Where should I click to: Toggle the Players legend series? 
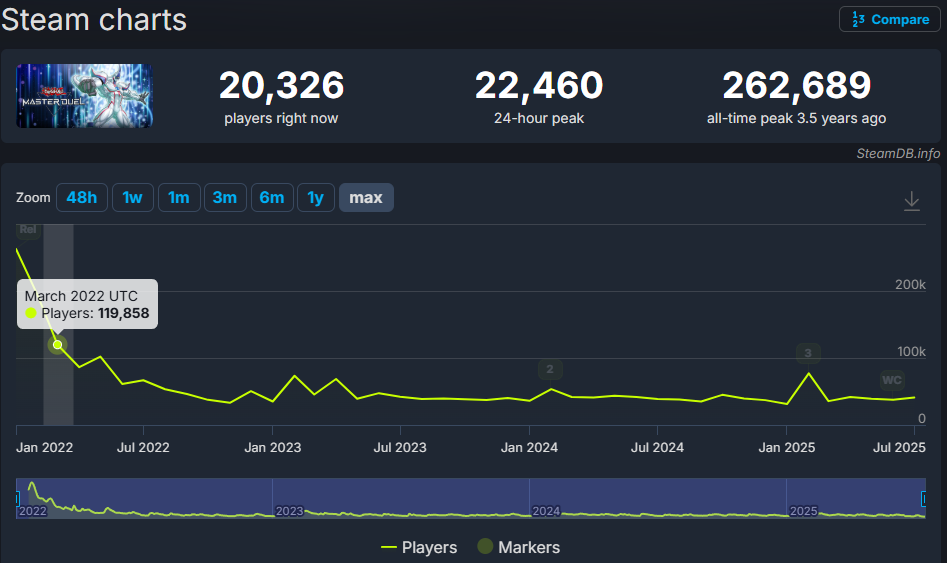point(419,547)
